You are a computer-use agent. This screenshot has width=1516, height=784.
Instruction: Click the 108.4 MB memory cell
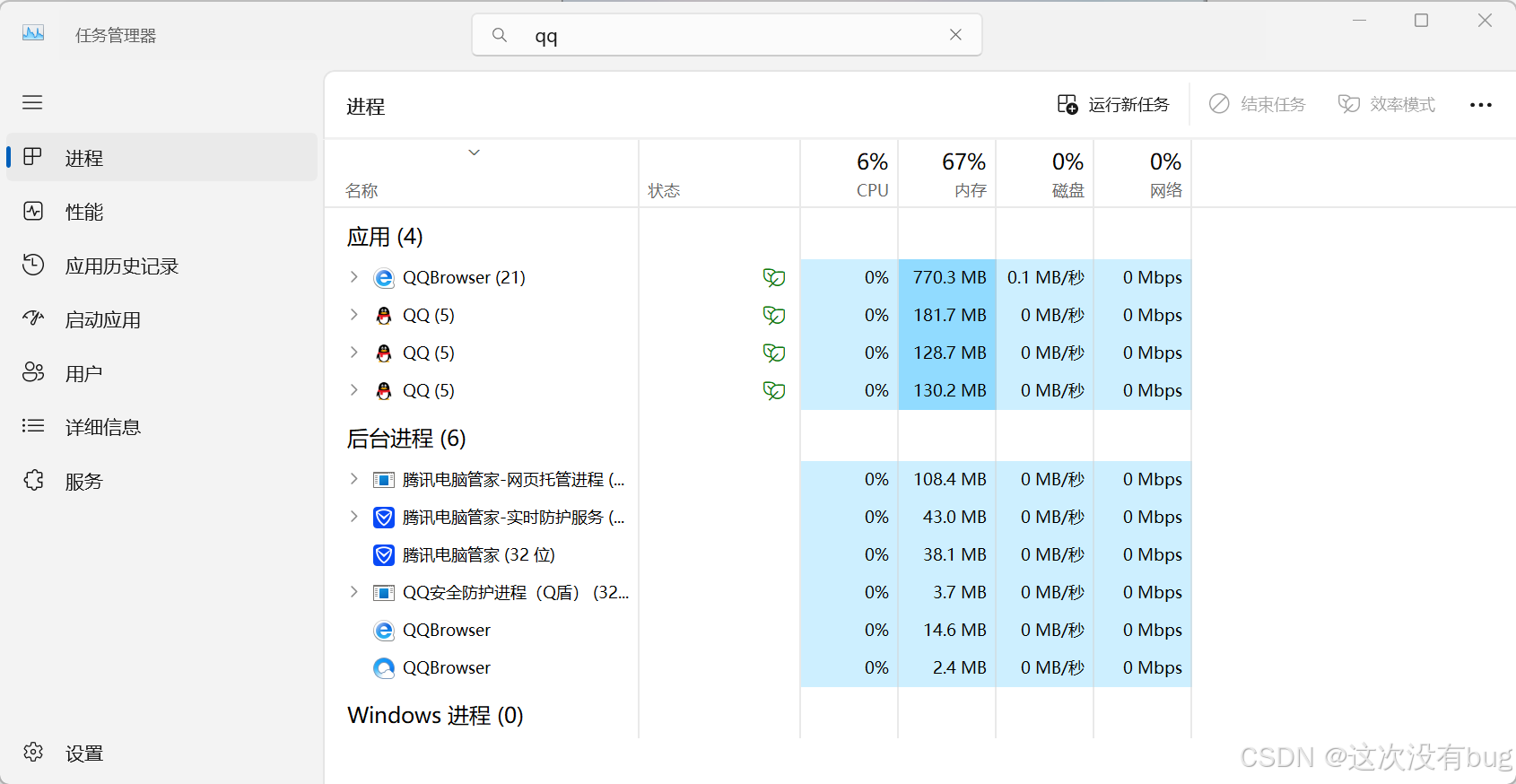(x=949, y=479)
